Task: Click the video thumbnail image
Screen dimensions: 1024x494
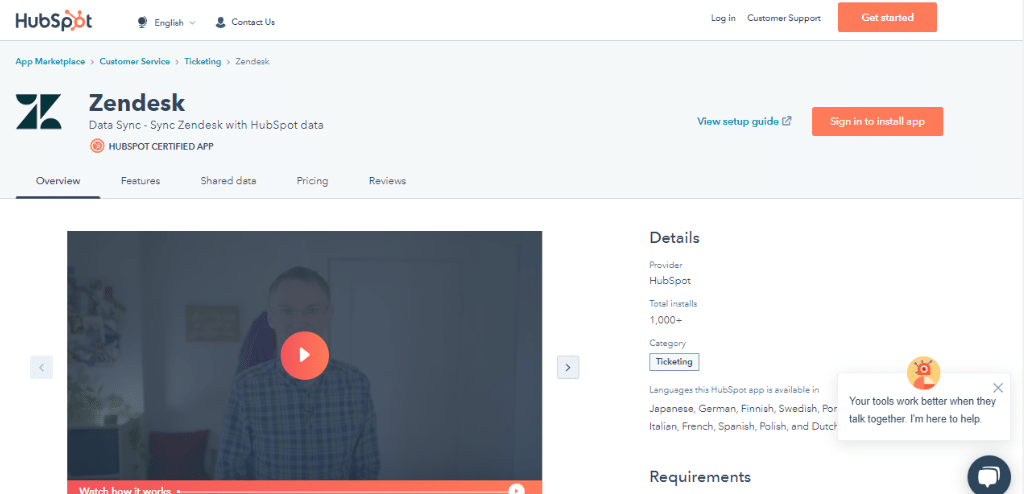Action: click(x=304, y=356)
